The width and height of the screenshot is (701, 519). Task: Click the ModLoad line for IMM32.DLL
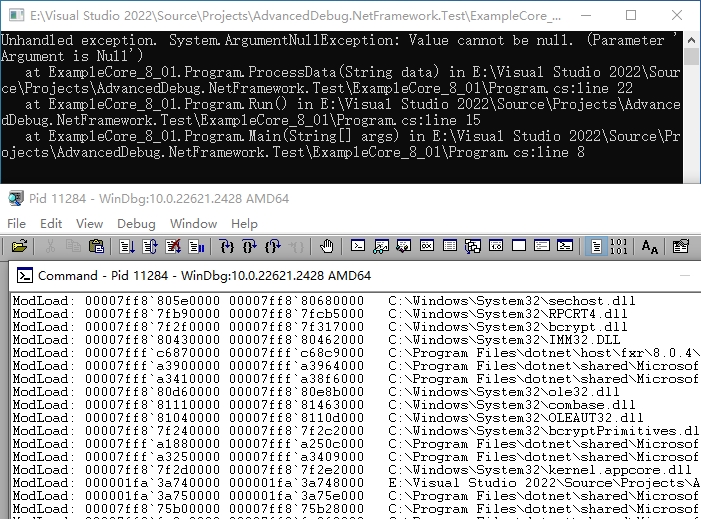316,340
